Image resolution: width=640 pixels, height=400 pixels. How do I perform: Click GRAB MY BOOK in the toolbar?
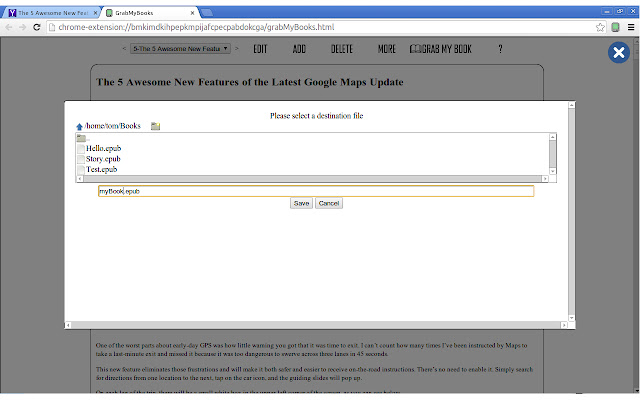(441, 49)
